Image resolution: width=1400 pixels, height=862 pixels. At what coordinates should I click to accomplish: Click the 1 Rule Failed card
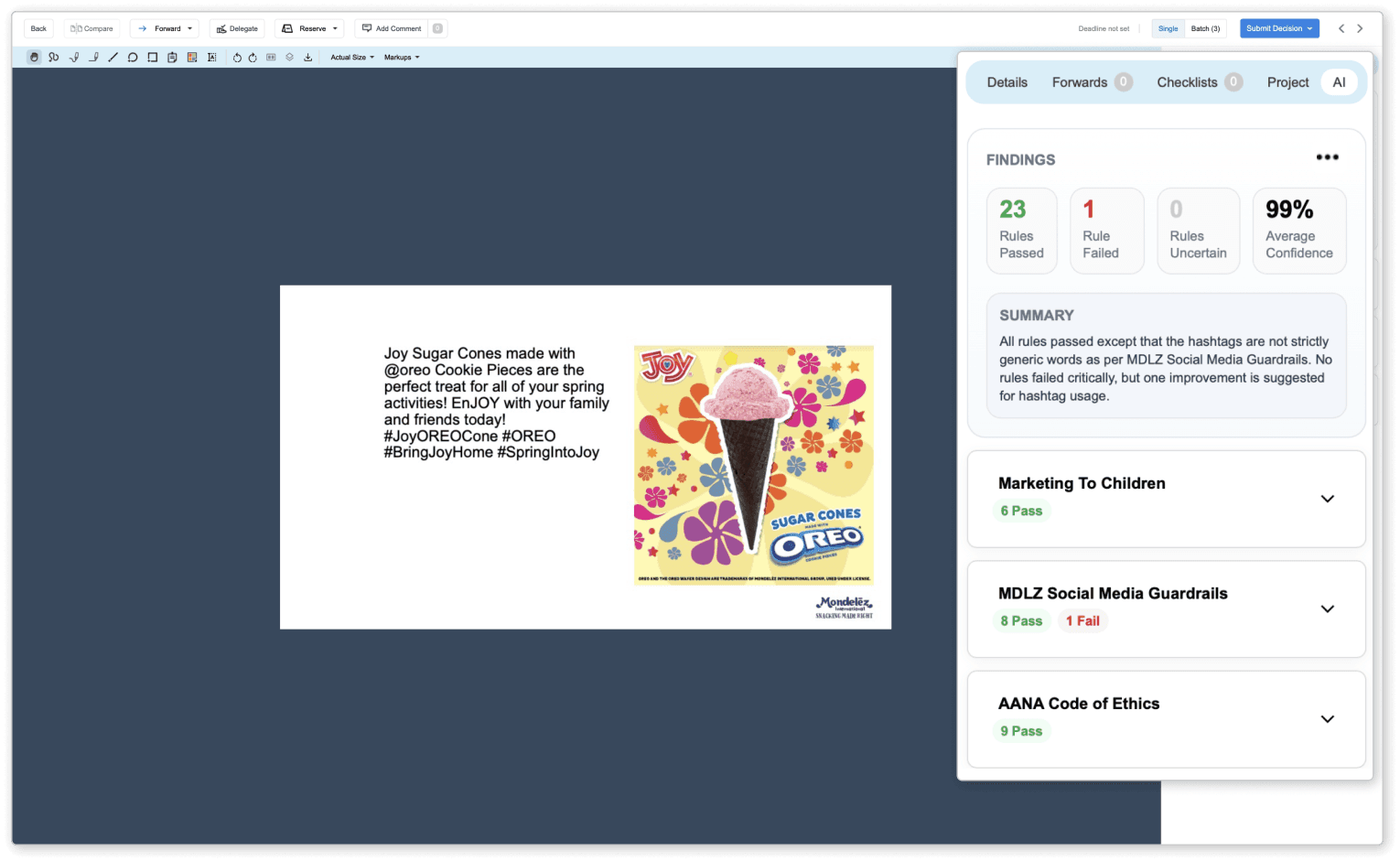coord(1106,231)
